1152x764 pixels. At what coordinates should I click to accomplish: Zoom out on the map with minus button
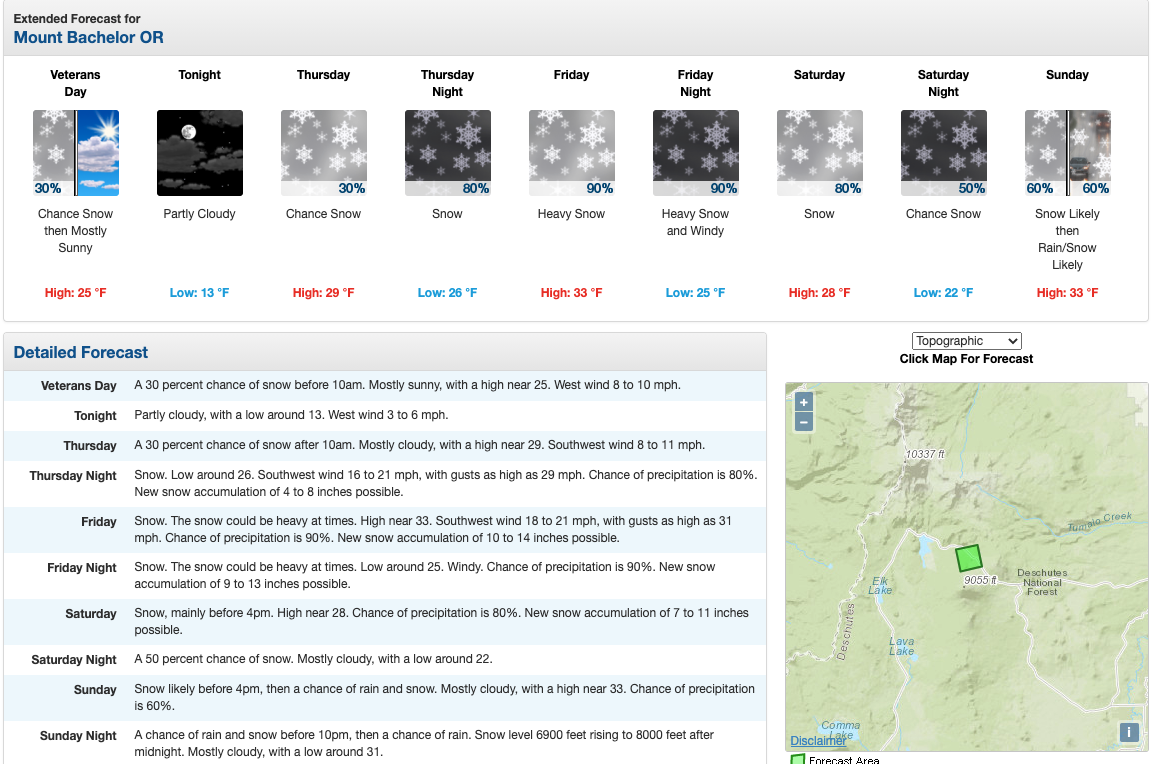(804, 422)
